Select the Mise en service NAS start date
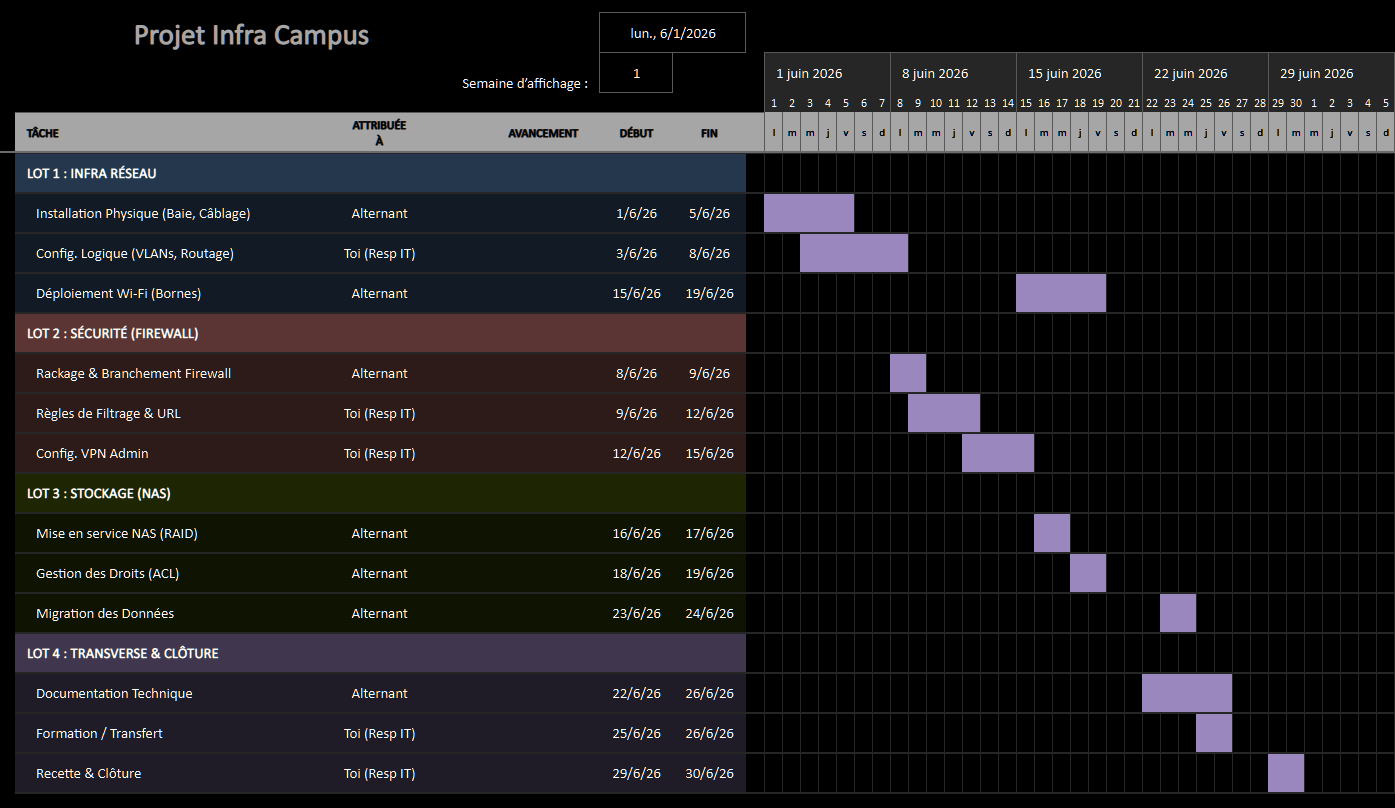 pyautogui.click(x=636, y=533)
